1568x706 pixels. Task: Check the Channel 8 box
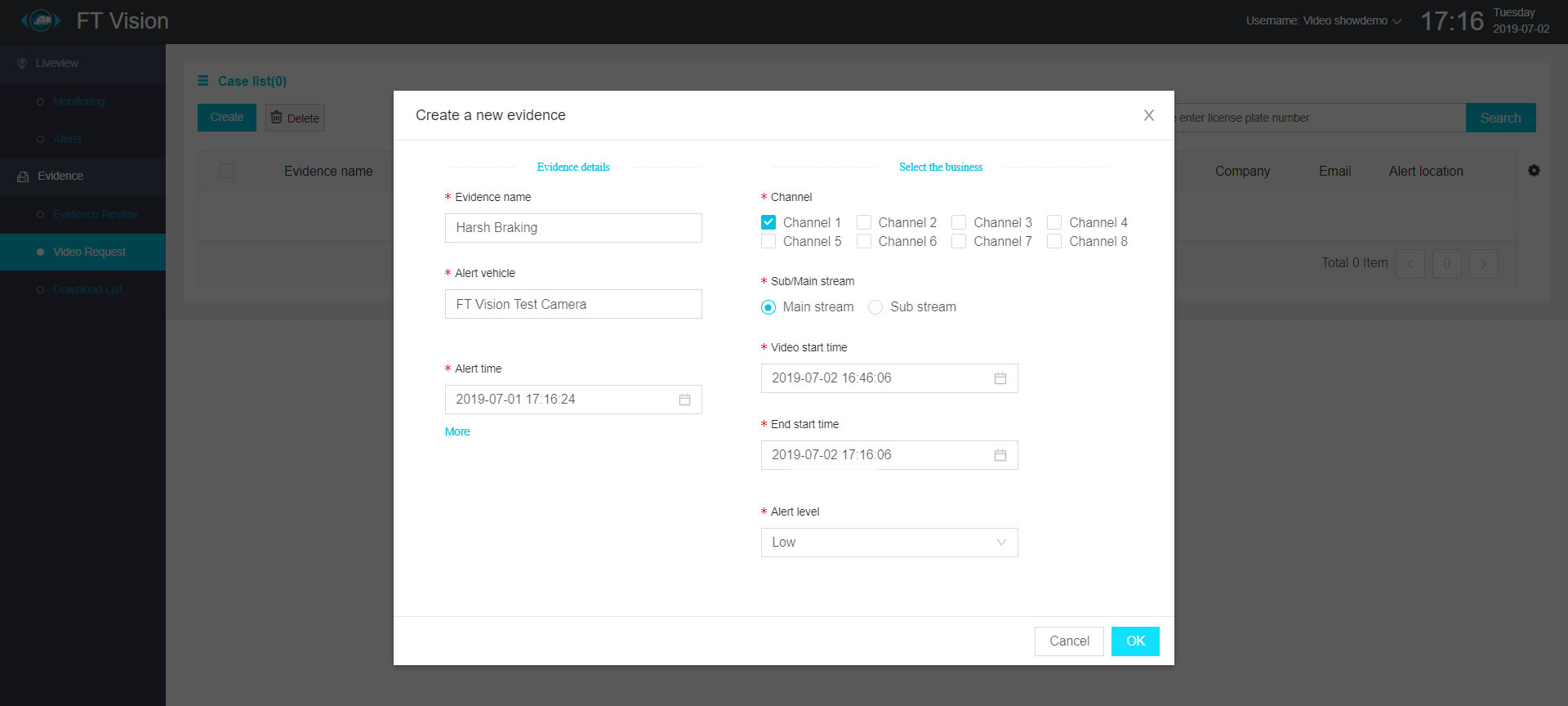pos(1054,241)
